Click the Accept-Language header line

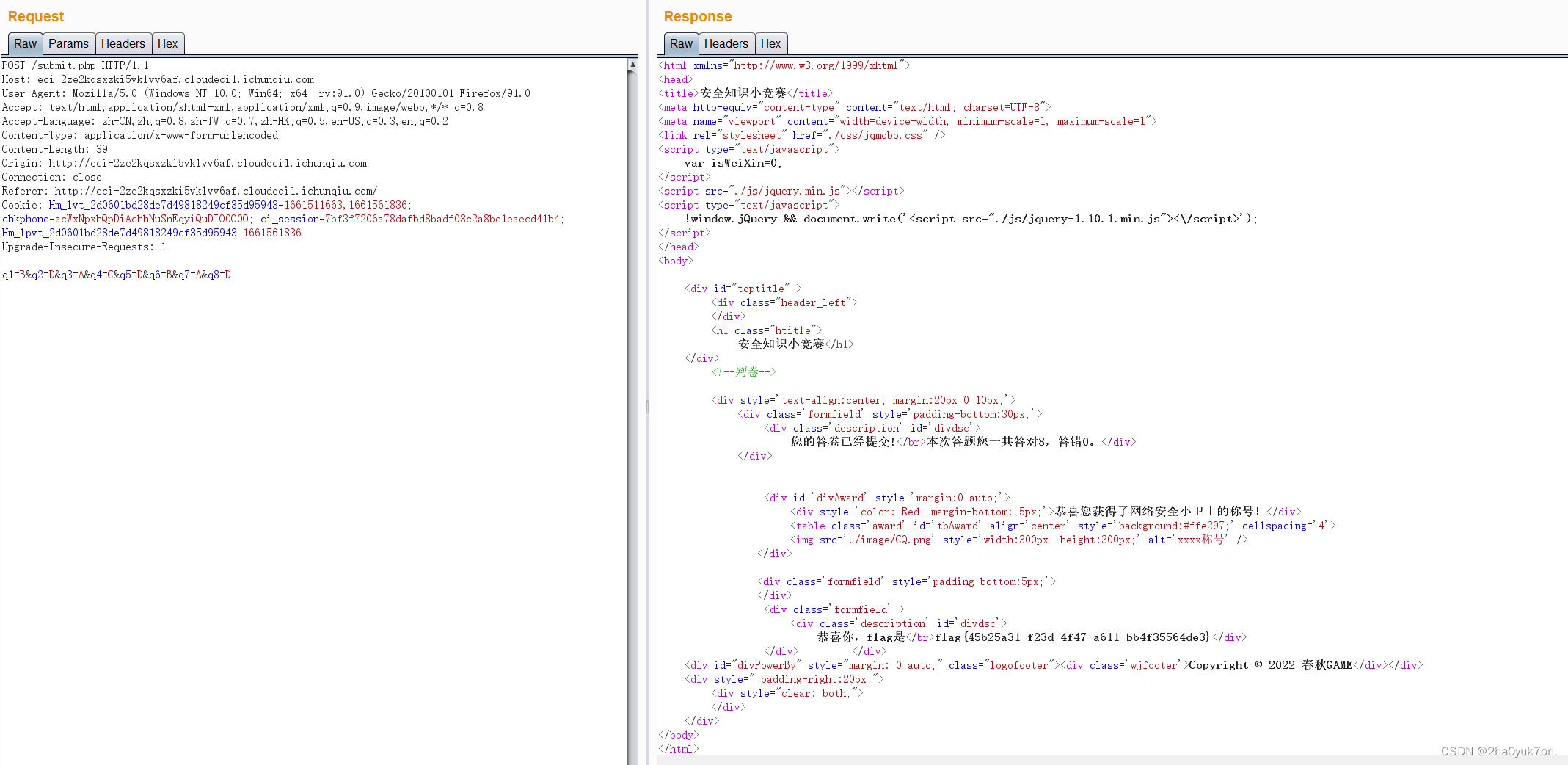tap(225, 121)
